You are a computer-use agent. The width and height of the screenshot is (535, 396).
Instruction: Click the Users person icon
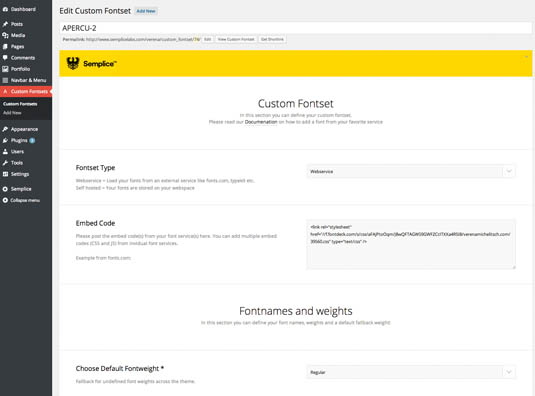point(5,151)
